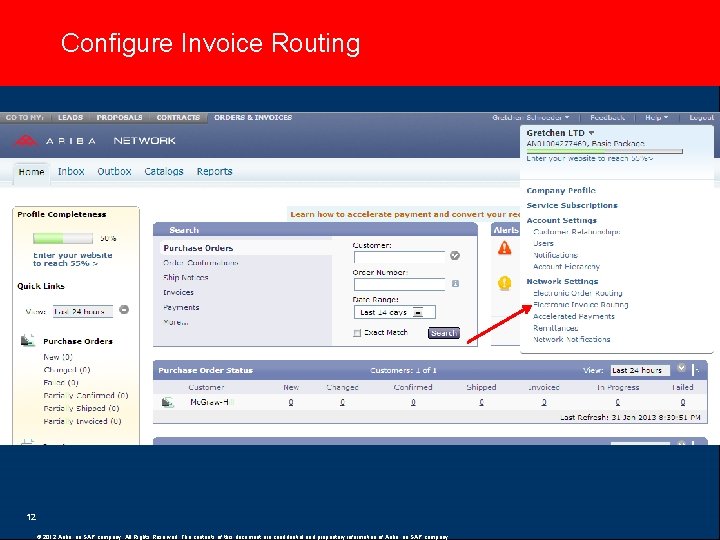Open Company Profile menu entry
This screenshot has height=540, width=720.
tap(561, 190)
